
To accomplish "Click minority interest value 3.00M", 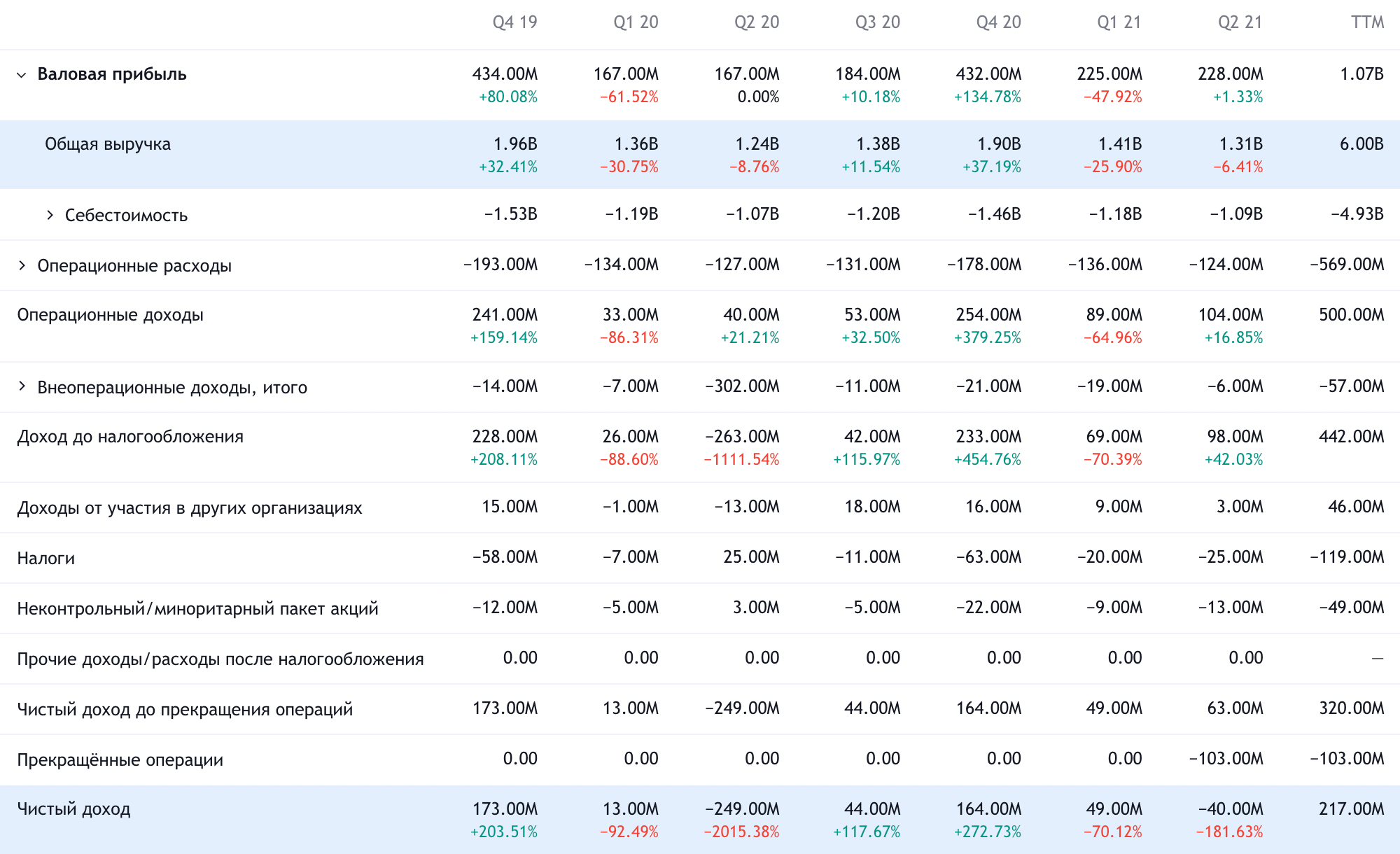I will point(756,608).
